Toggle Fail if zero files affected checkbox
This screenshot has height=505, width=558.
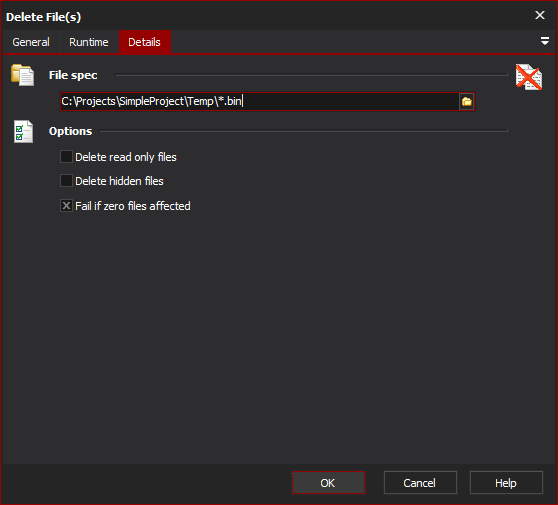[66, 206]
